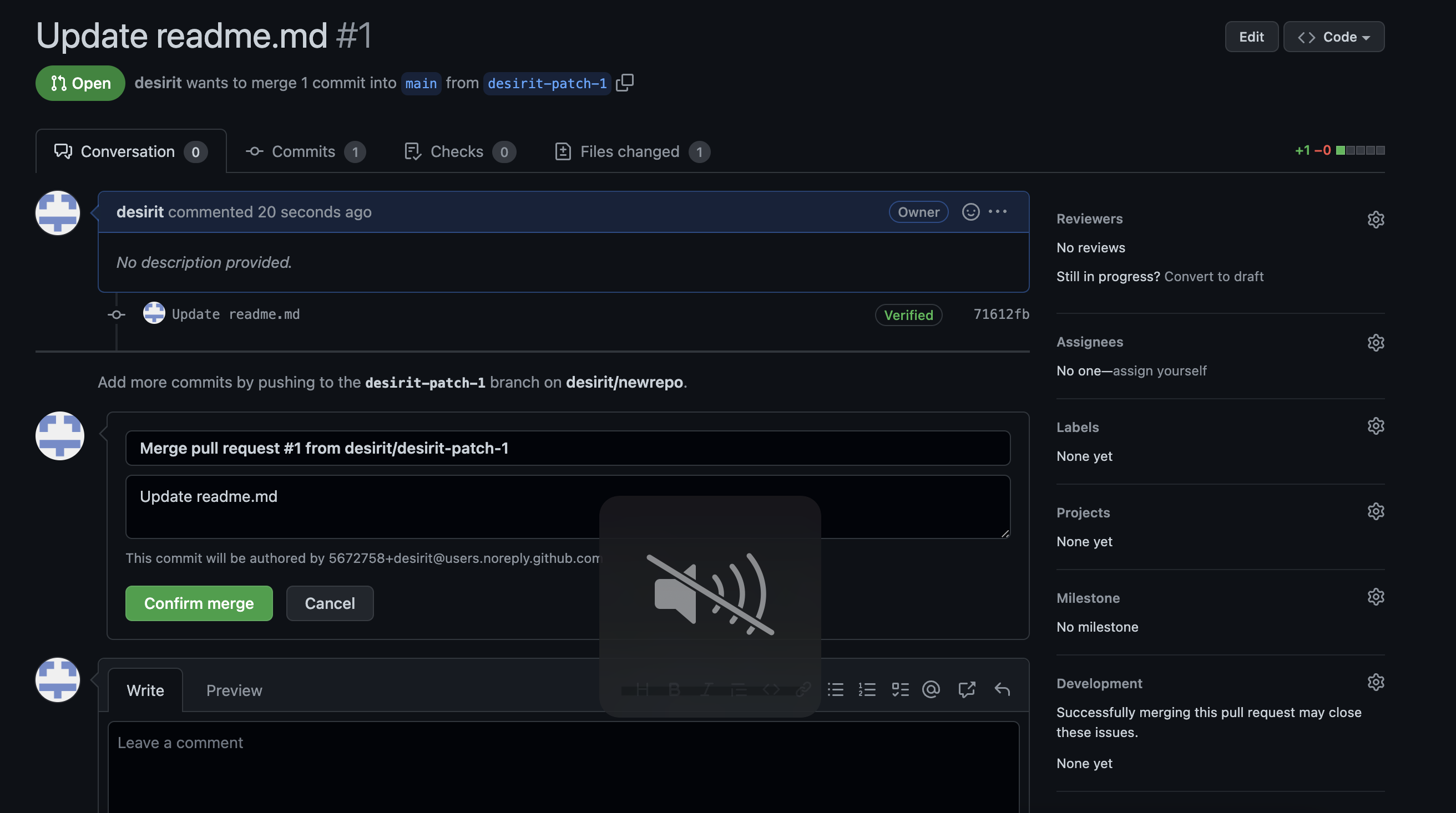Click the Open status badge

click(x=80, y=83)
